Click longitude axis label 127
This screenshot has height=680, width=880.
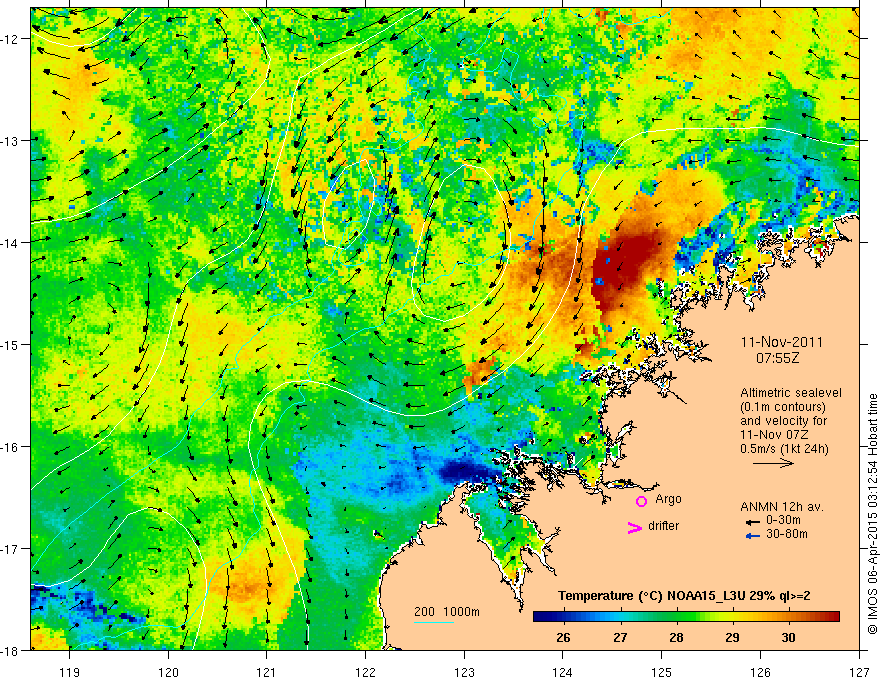click(x=859, y=673)
